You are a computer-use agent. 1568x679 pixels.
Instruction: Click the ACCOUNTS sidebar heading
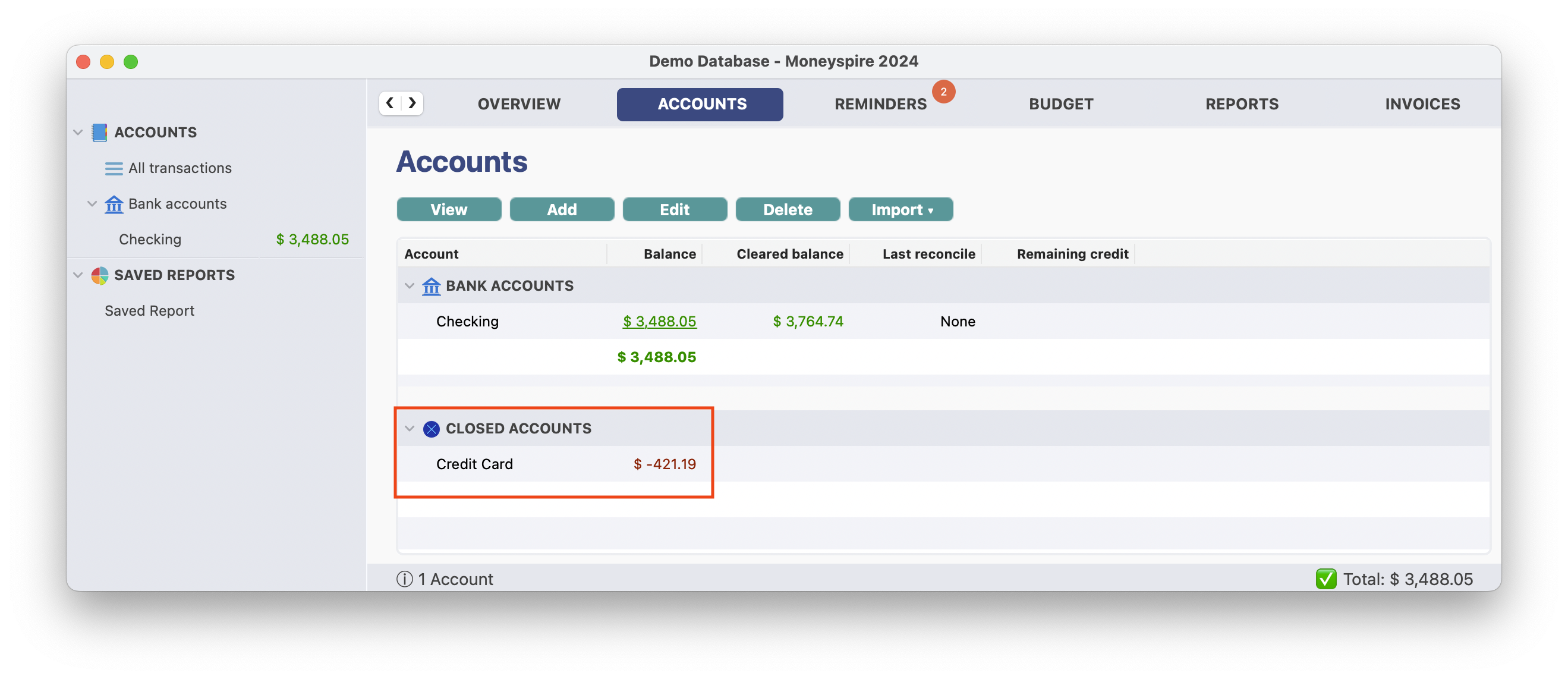pyautogui.click(x=155, y=132)
